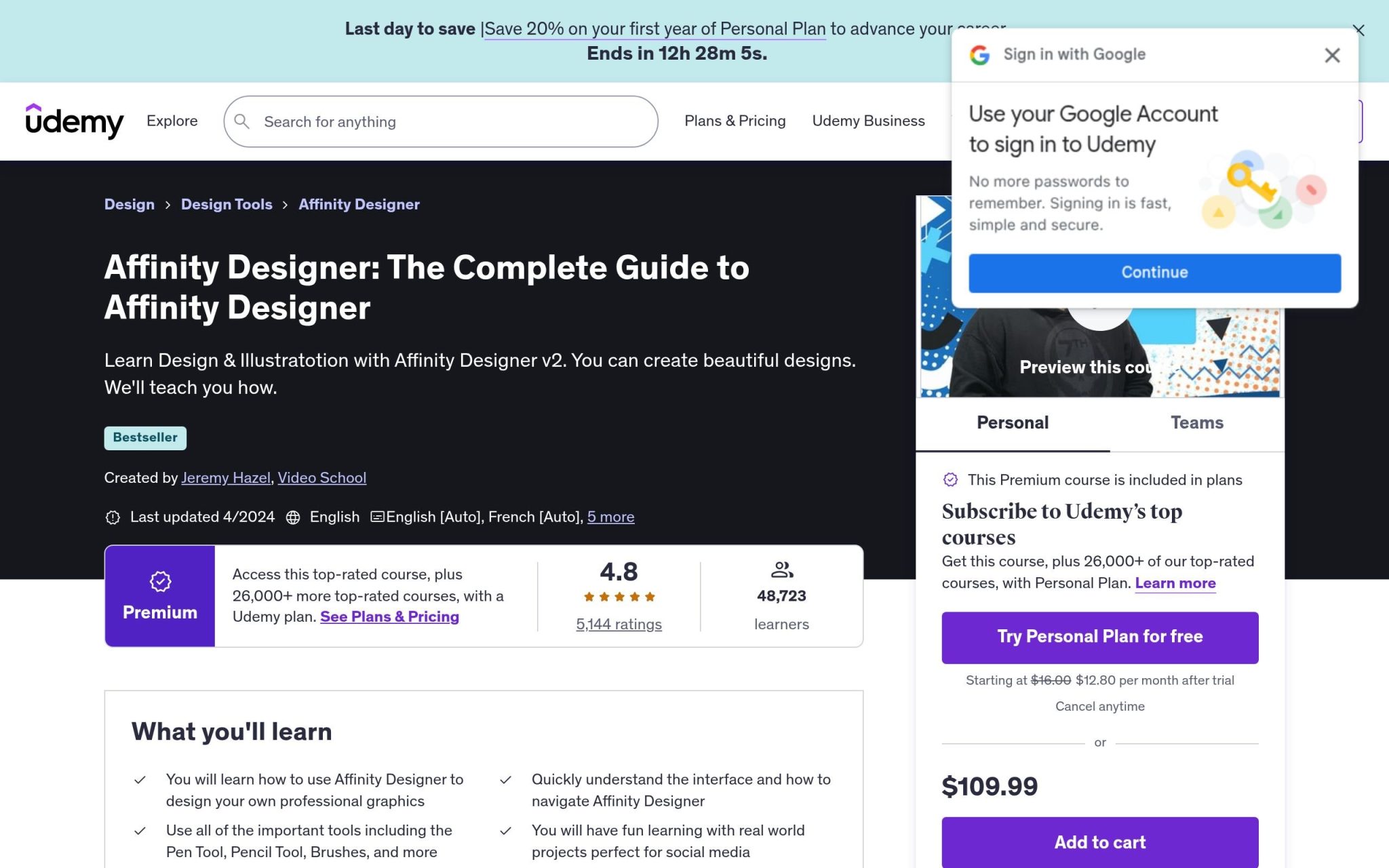Open the Explore menu
This screenshot has width=1389, height=868.
click(x=172, y=121)
